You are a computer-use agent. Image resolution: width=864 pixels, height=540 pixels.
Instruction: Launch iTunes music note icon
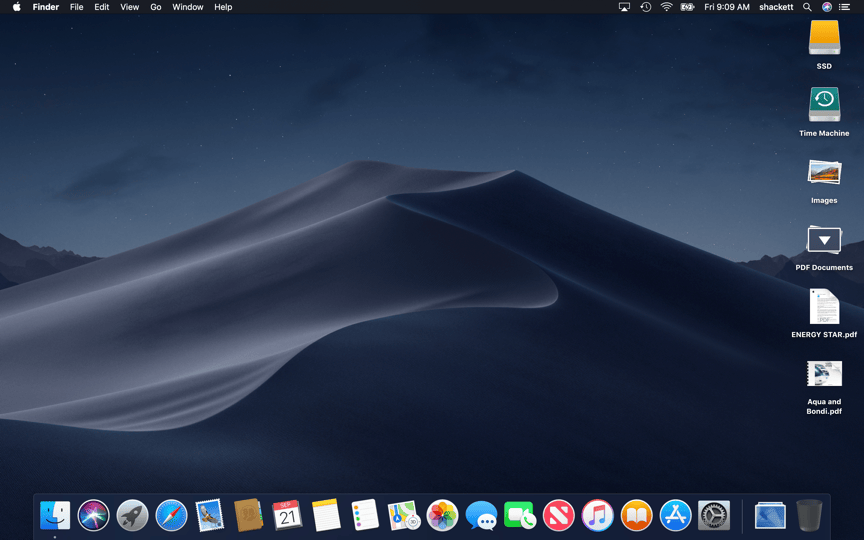coord(597,516)
